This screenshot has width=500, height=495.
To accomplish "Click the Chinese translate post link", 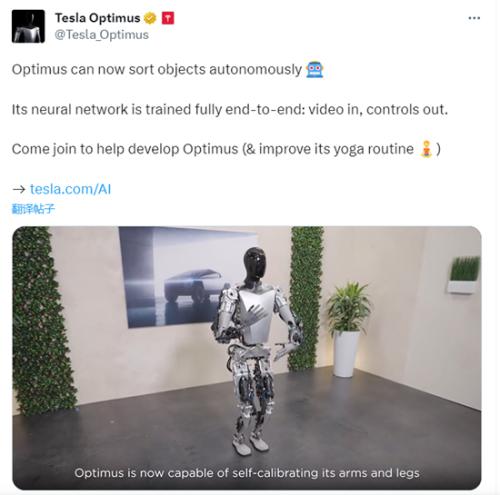I will point(33,209).
